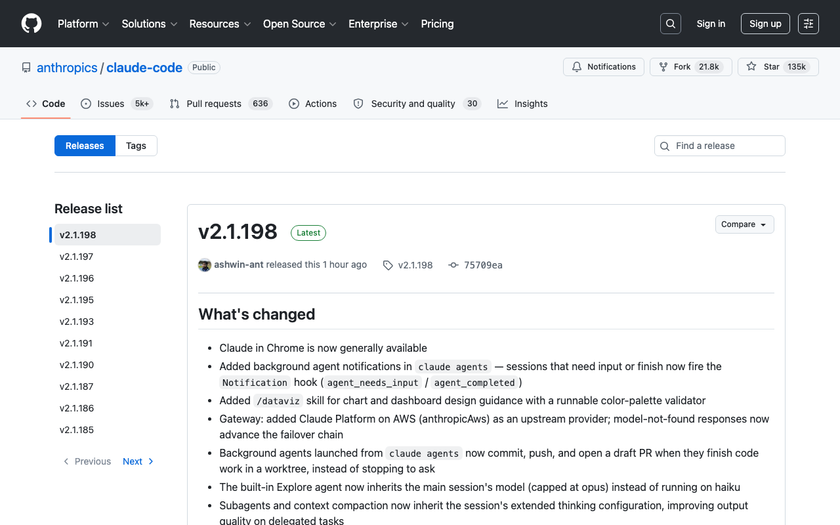
Task: Click the 21.8k fork count
Action: pos(709,67)
